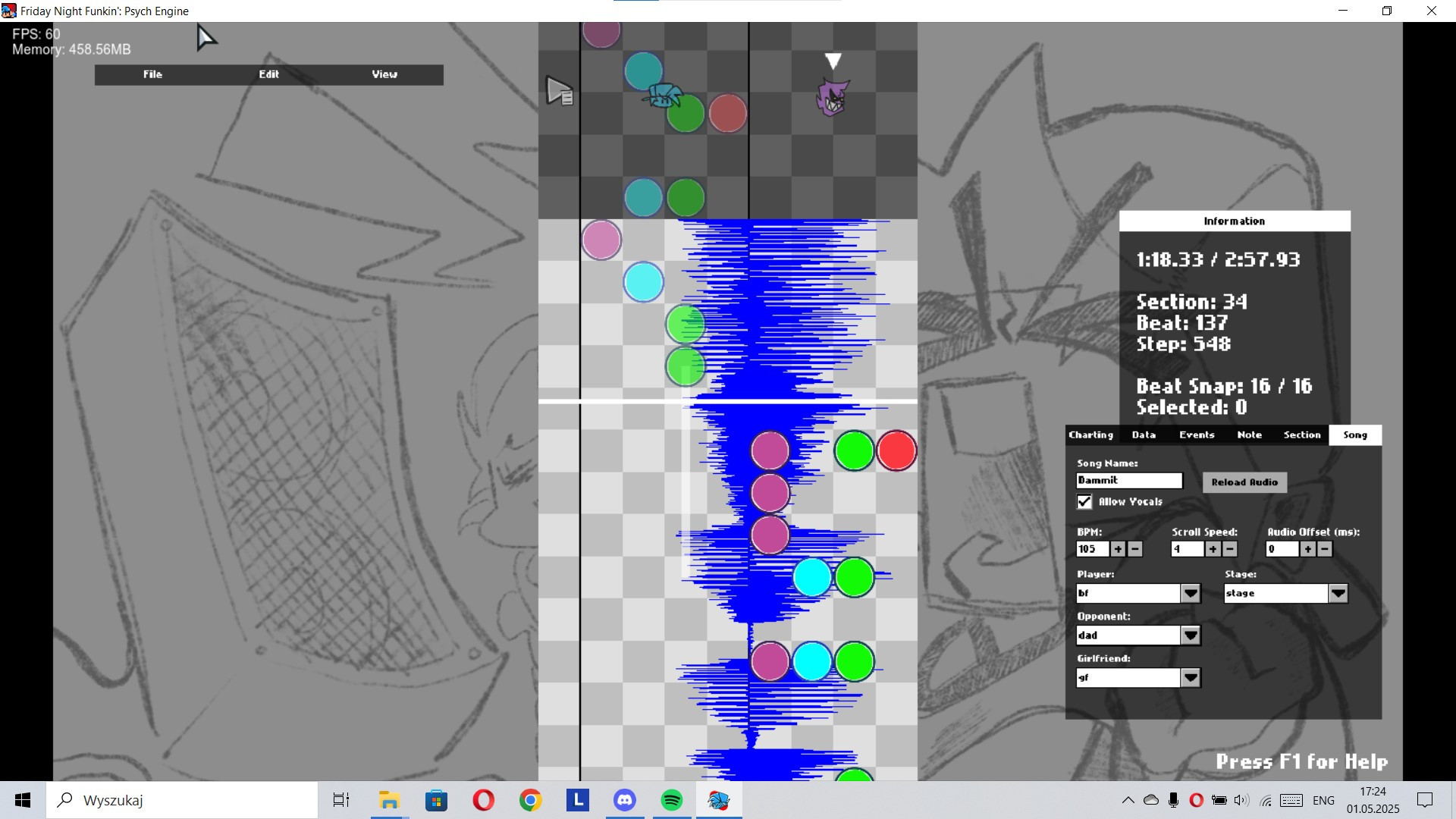
Task: Switch to the Data tab
Action: click(1144, 435)
